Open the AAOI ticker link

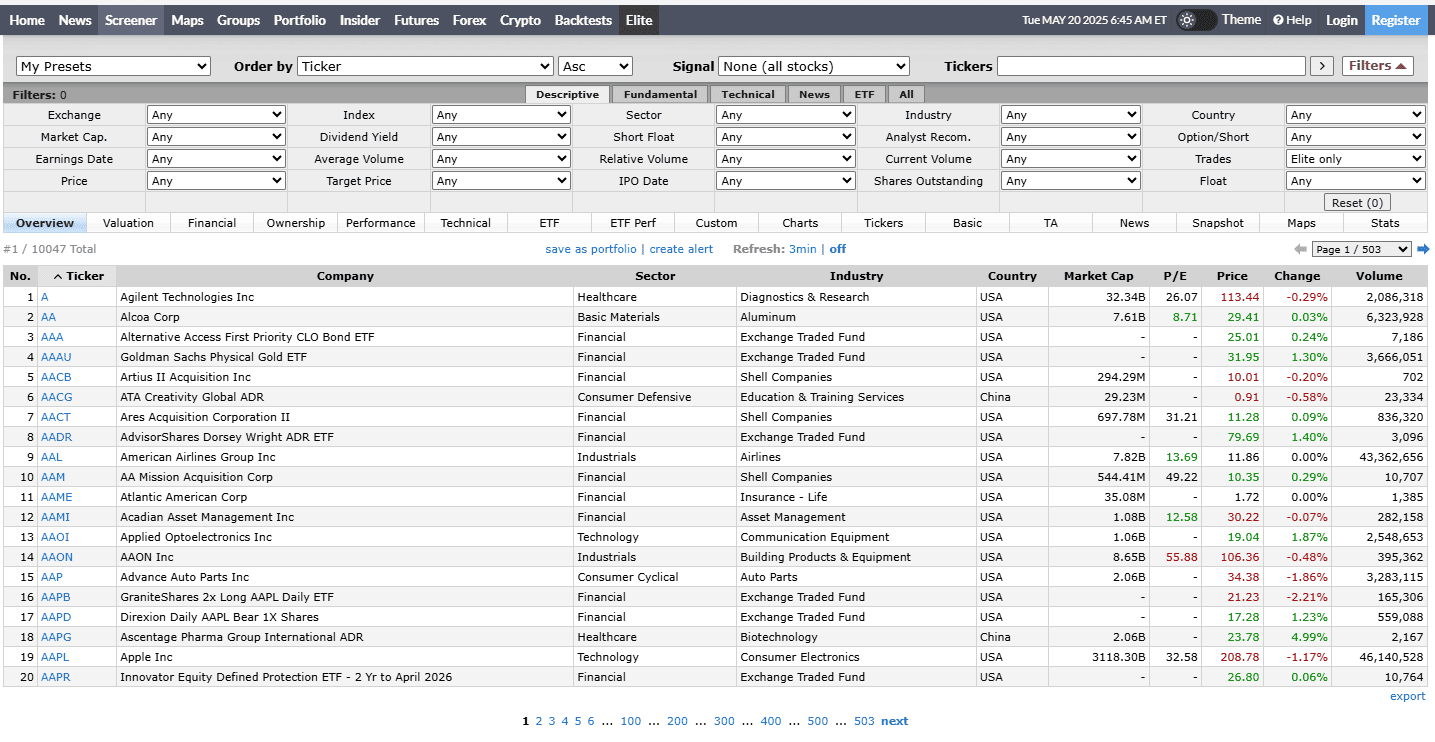[55, 537]
